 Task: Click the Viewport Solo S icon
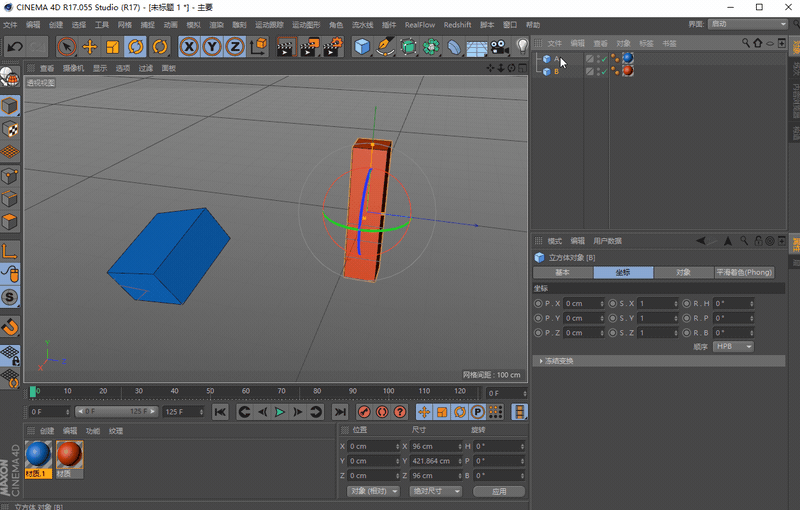coord(10,297)
